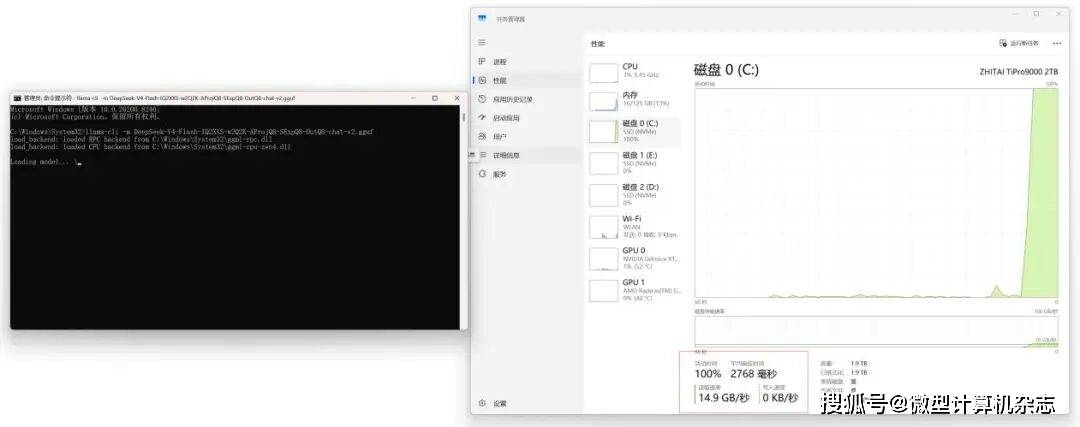Click the 100% active time value
Screen dimensions: 1080x427
pyautogui.click(x=707, y=374)
